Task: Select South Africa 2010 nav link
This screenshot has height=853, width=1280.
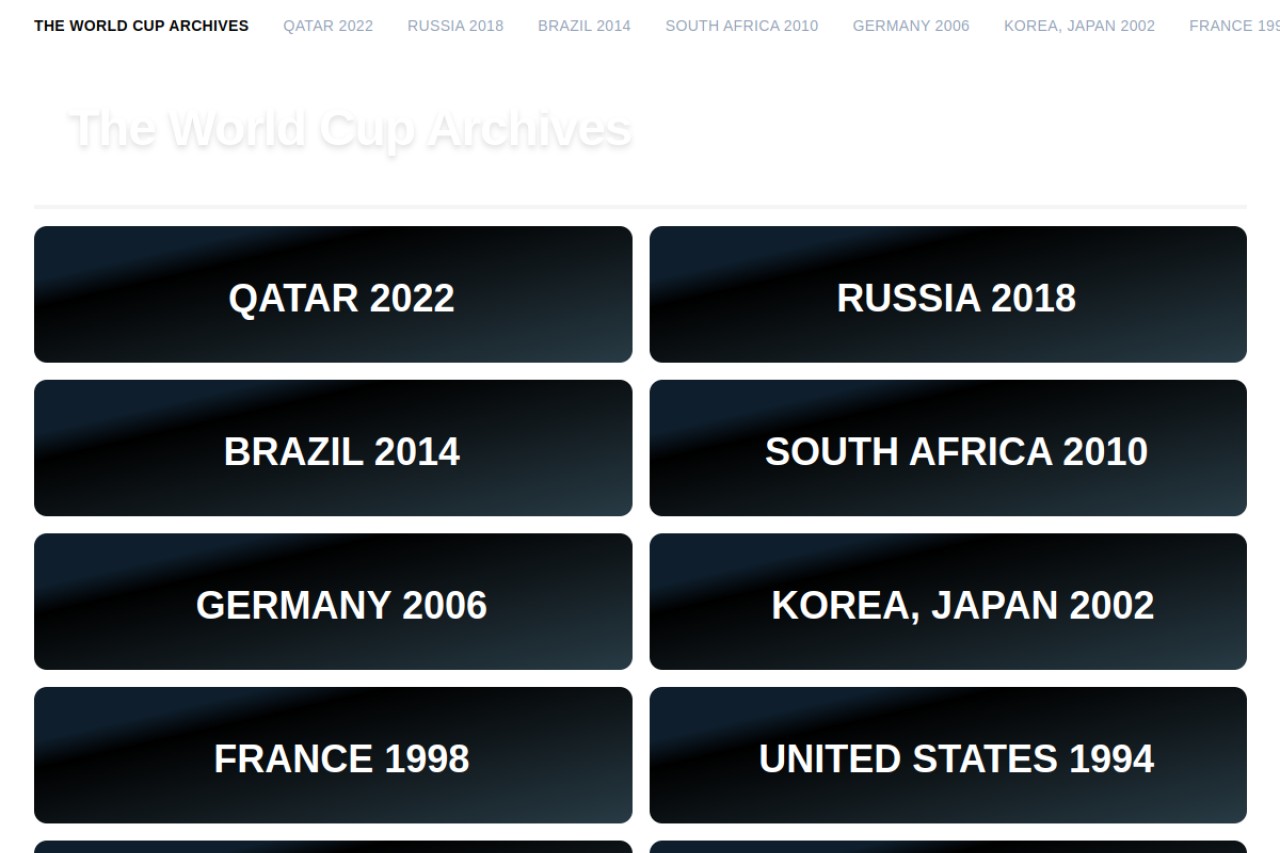Action: coord(741,26)
